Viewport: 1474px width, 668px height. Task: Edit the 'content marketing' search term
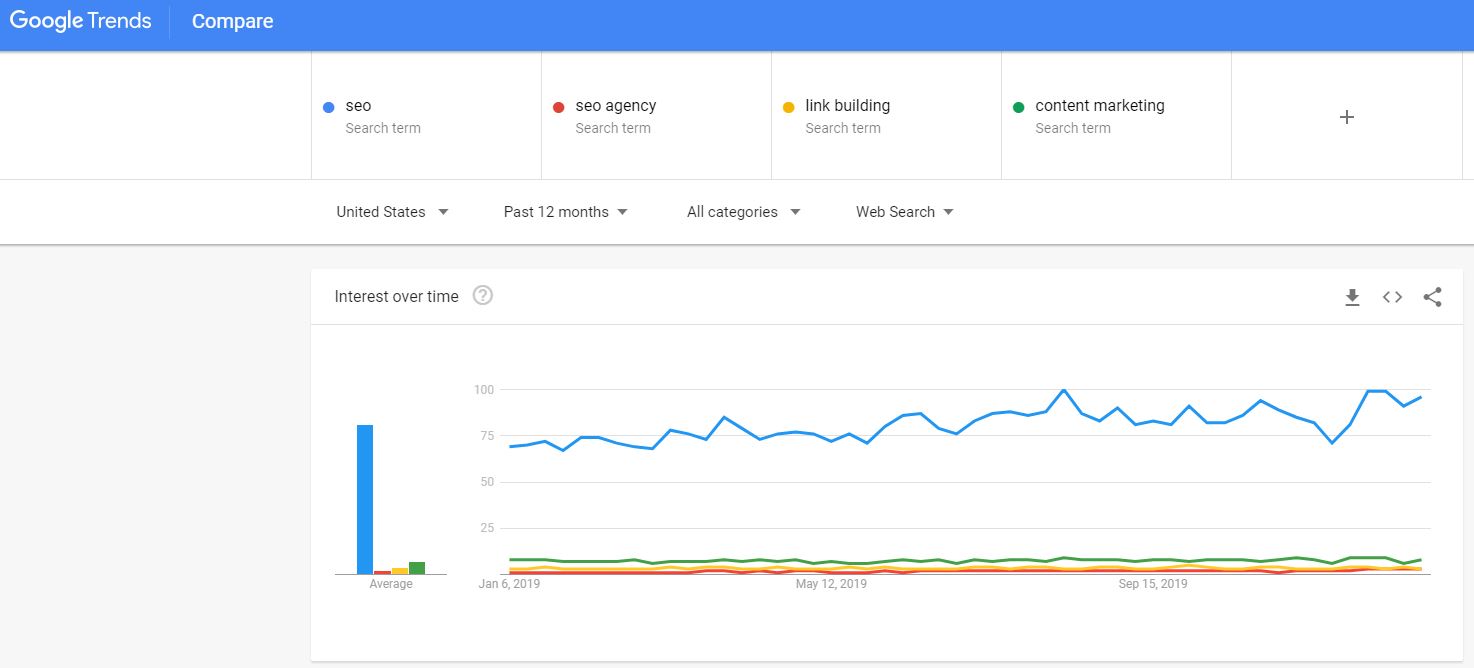pos(1099,105)
